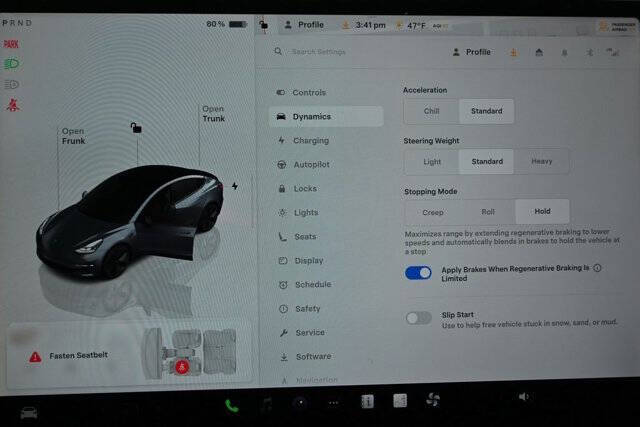
Task: Open the Lights settings section
Action: tap(328, 213)
